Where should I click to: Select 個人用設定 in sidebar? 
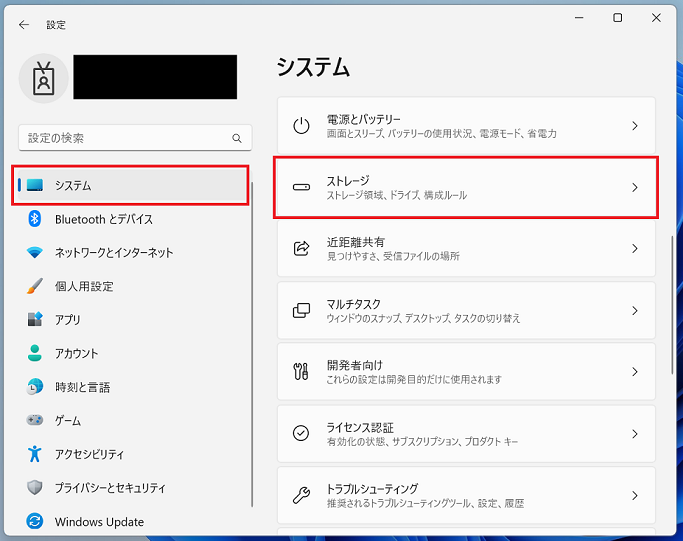coord(130,286)
